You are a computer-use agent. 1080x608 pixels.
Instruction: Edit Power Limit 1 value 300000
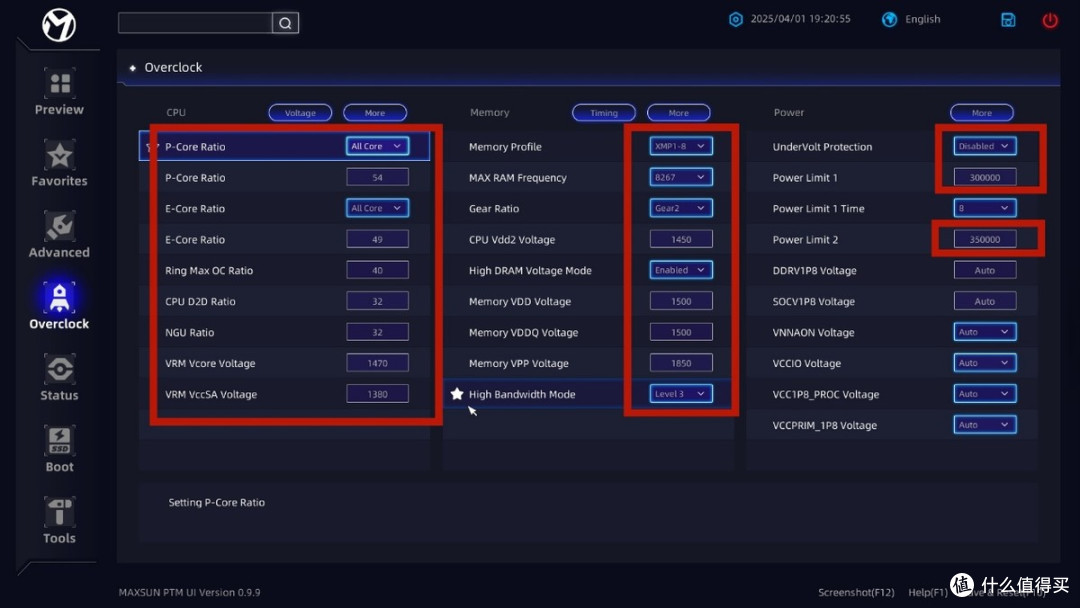985,177
